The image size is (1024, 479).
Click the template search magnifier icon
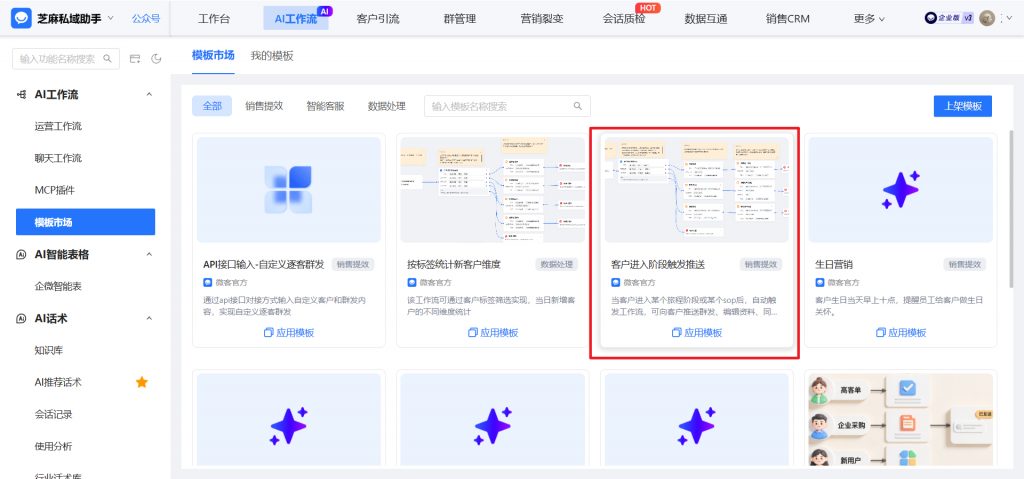coord(578,106)
